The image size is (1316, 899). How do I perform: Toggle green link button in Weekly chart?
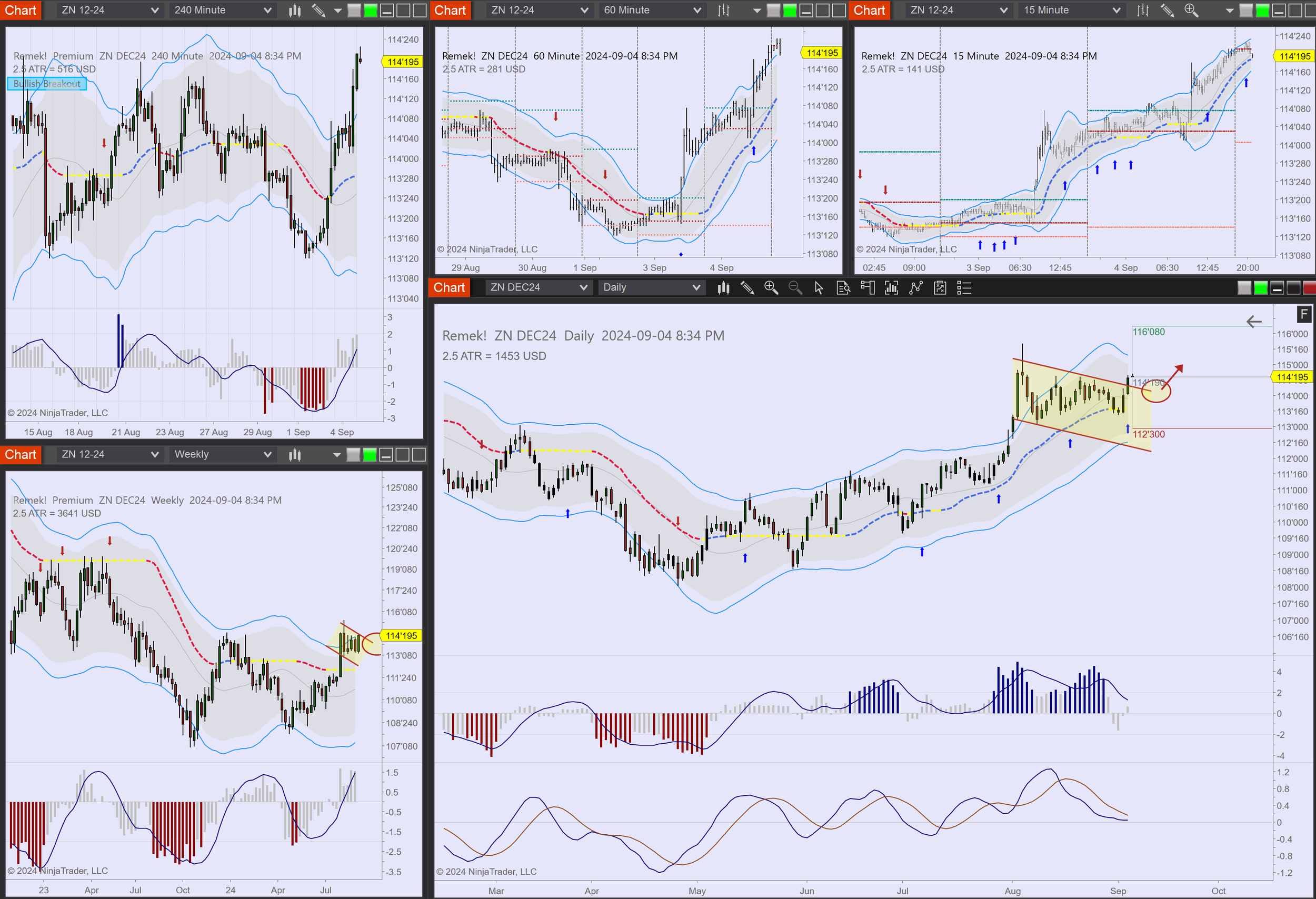370,455
